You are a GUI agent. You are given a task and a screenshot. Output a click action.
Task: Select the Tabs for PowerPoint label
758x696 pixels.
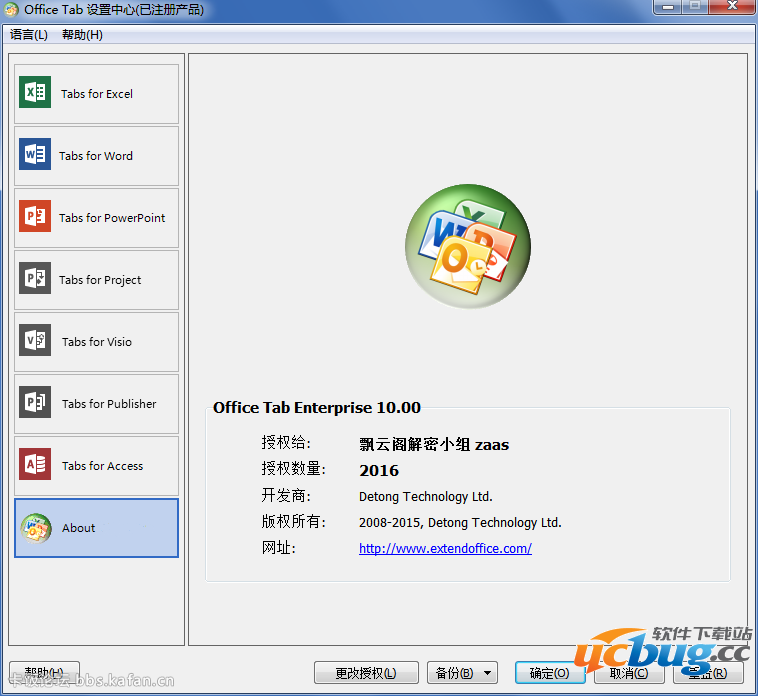pyautogui.click(x=112, y=218)
